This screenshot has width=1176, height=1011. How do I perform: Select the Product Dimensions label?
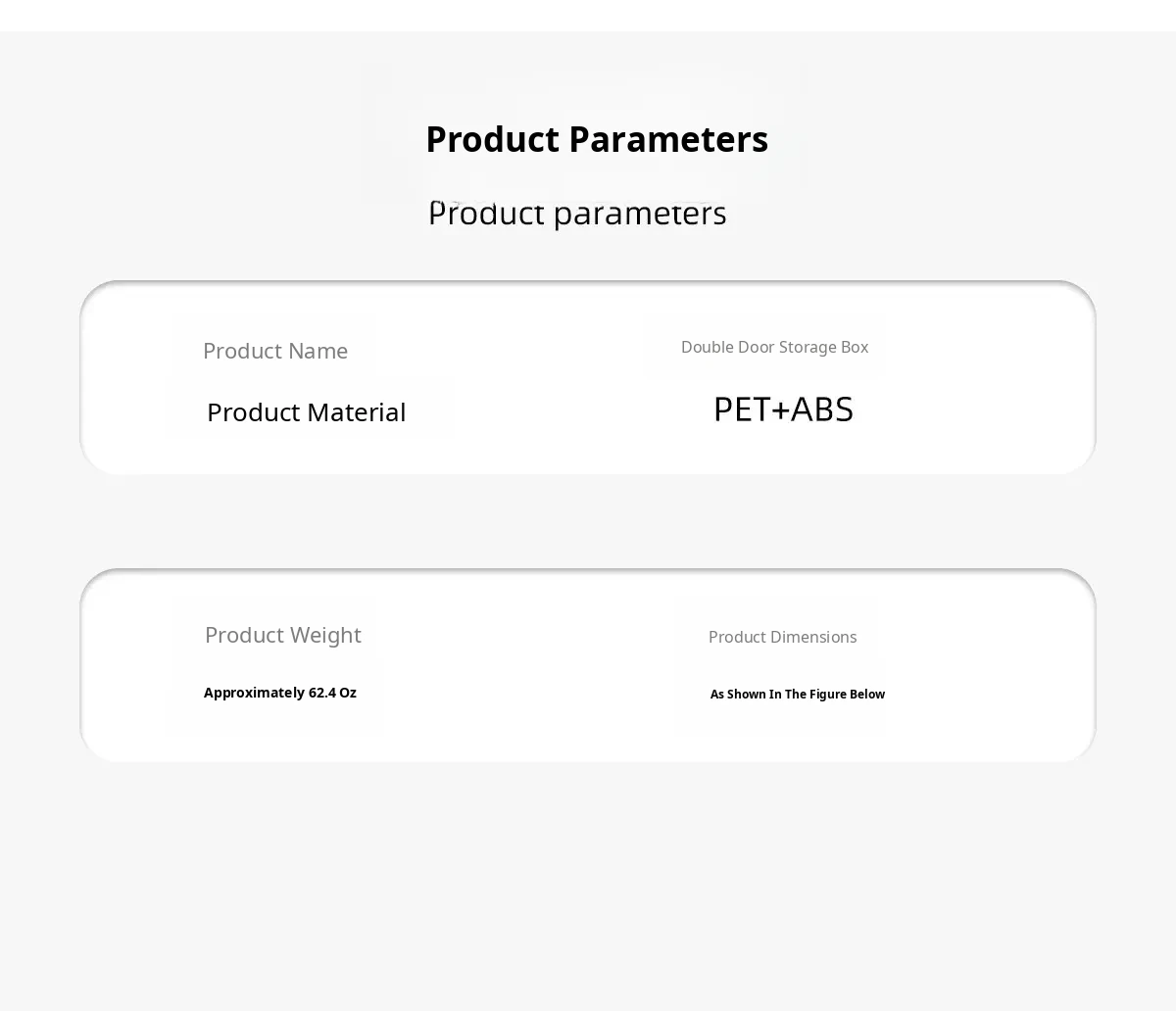(782, 637)
